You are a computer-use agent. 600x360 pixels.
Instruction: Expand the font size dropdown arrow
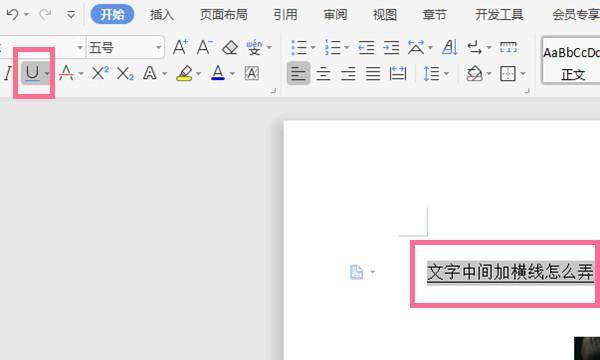click(159, 48)
